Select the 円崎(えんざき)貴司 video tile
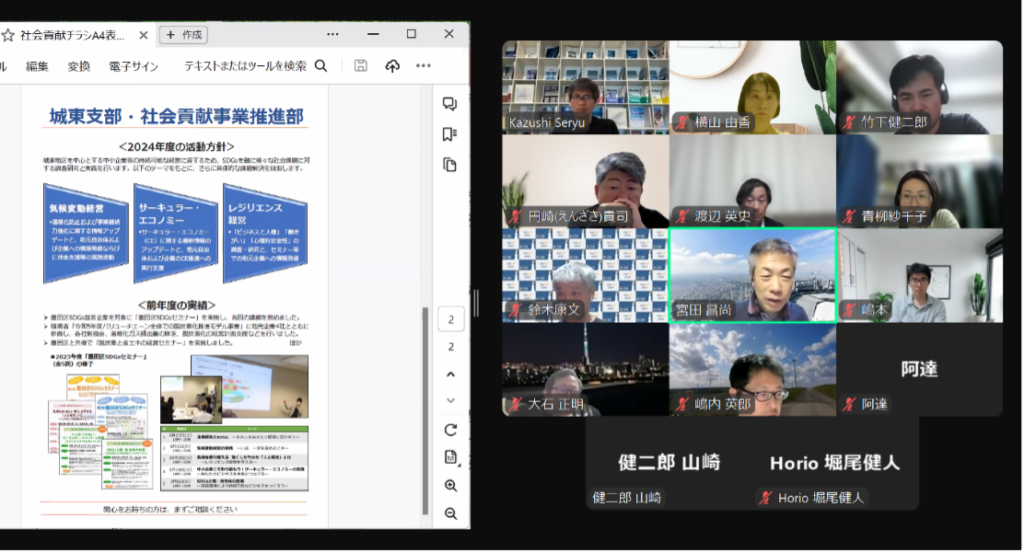Screen dimensions: 1024x553 pyautogui.click(x=586, y=182)
